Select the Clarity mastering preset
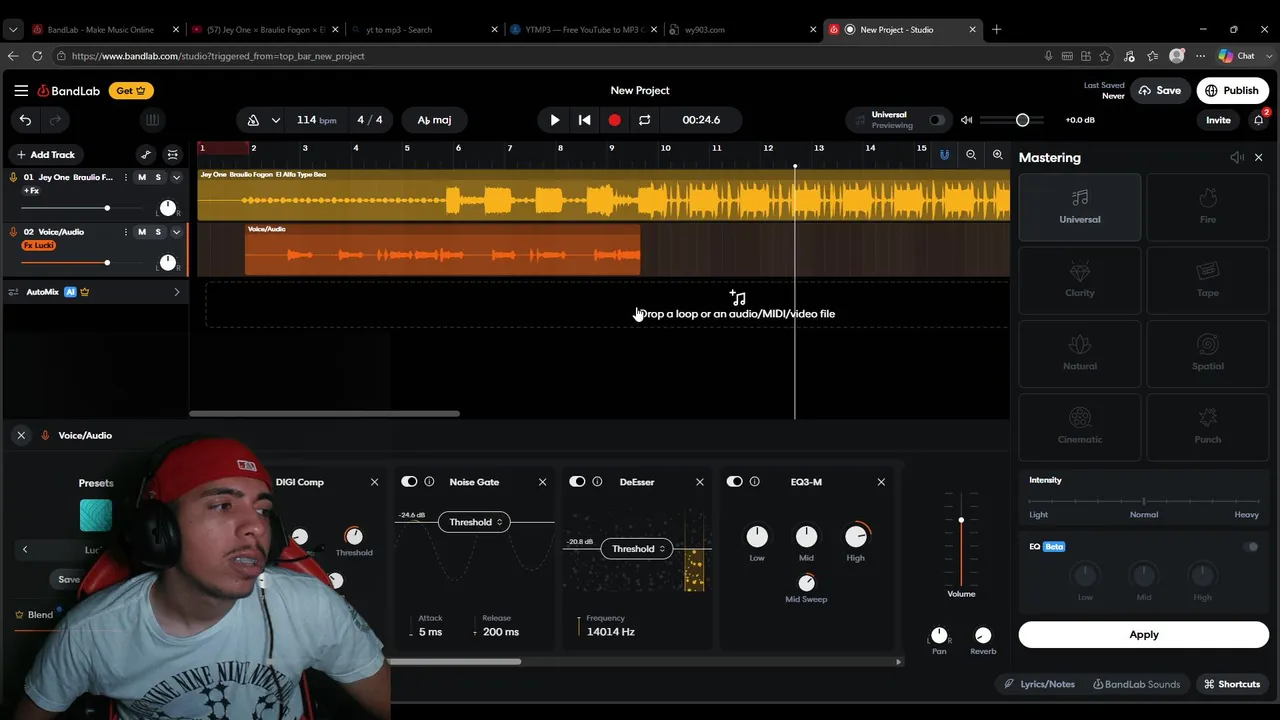Viewport: 1280px width, 720px height. pos(1080,280)
